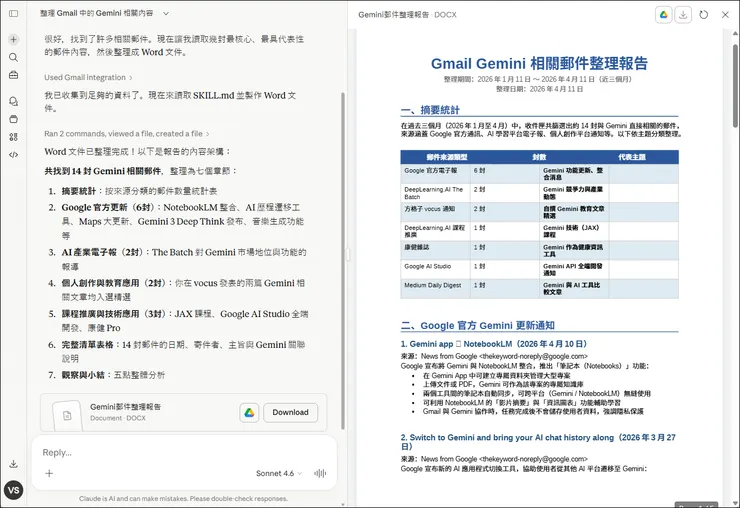
Task: Click subheading Switch to Gemini and bring your AI chat history
Action: (538, 442)
